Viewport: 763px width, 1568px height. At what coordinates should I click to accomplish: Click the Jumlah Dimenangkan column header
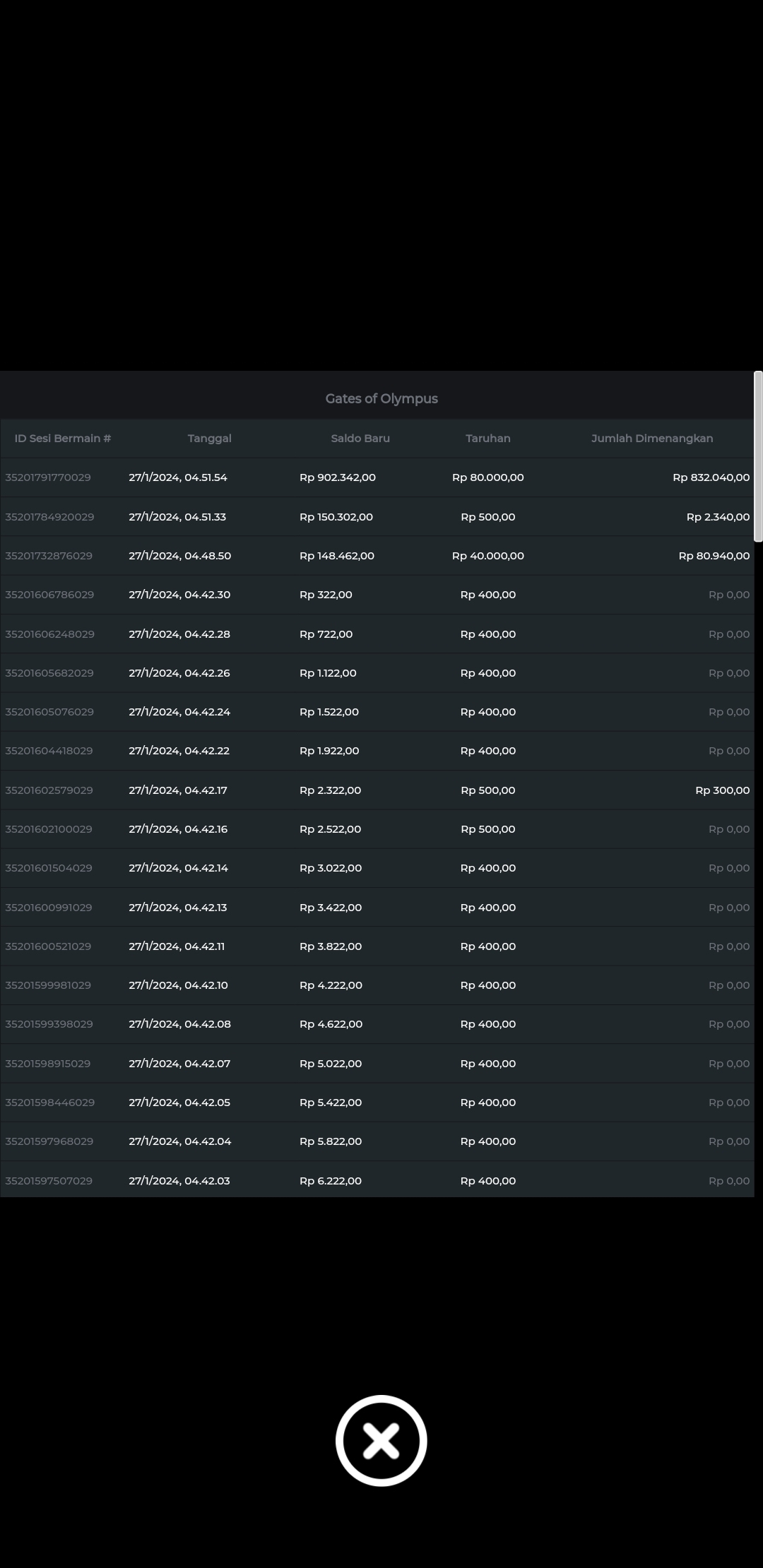tap(651, 438)
